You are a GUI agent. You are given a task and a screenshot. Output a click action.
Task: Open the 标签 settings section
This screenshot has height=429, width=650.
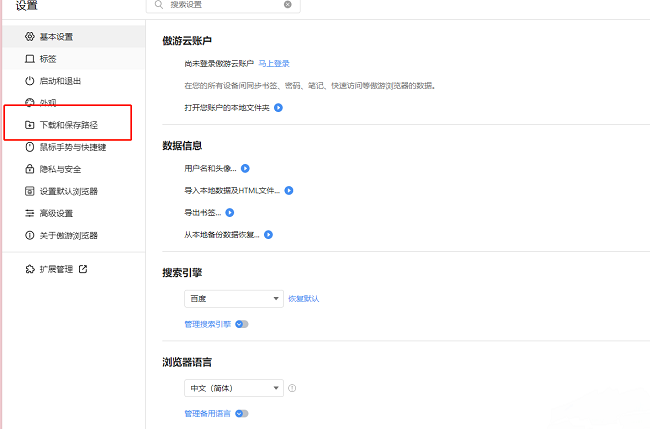coord(48,59)
